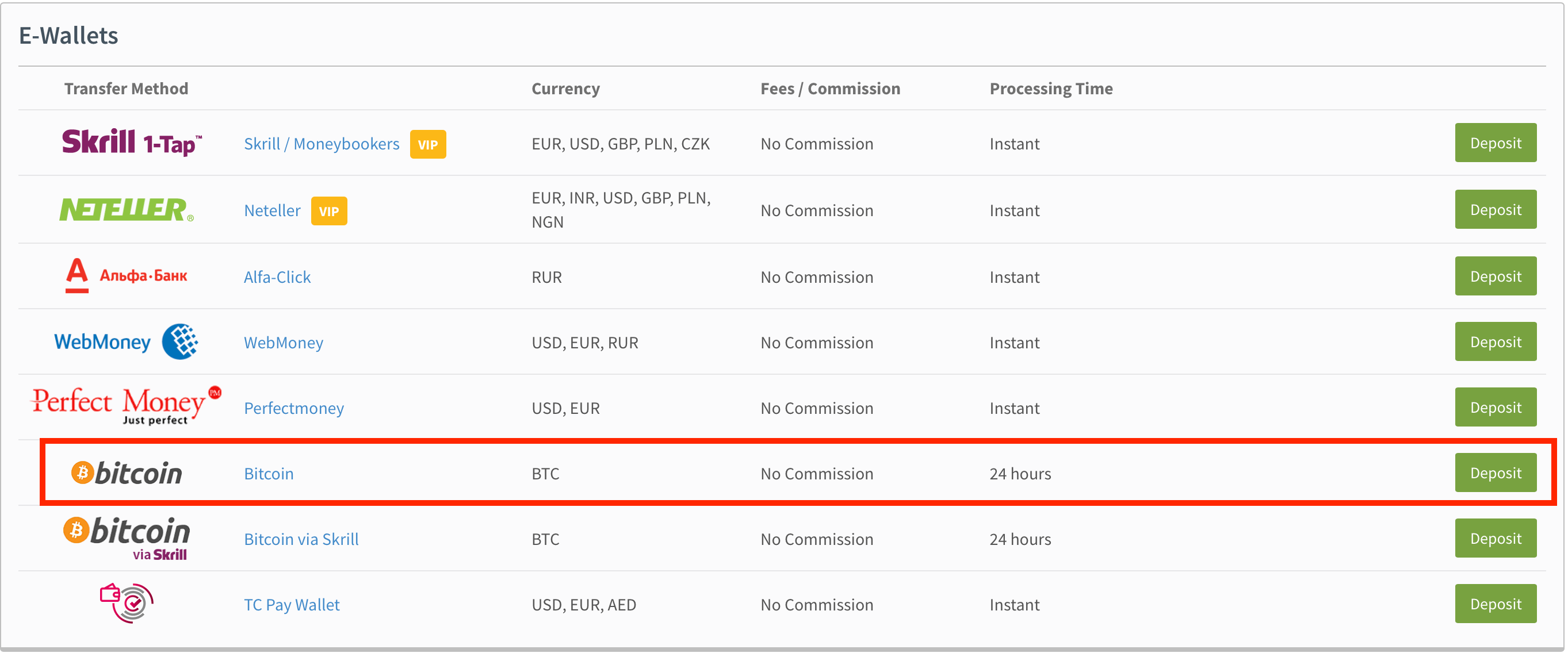The image size is (1568, 653).
Task: Open the Bitcoin via Skrill link
Action: click(301, 539)
